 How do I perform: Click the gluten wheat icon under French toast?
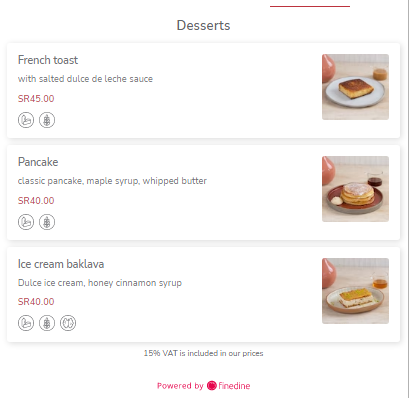click(x=47, y=120)
